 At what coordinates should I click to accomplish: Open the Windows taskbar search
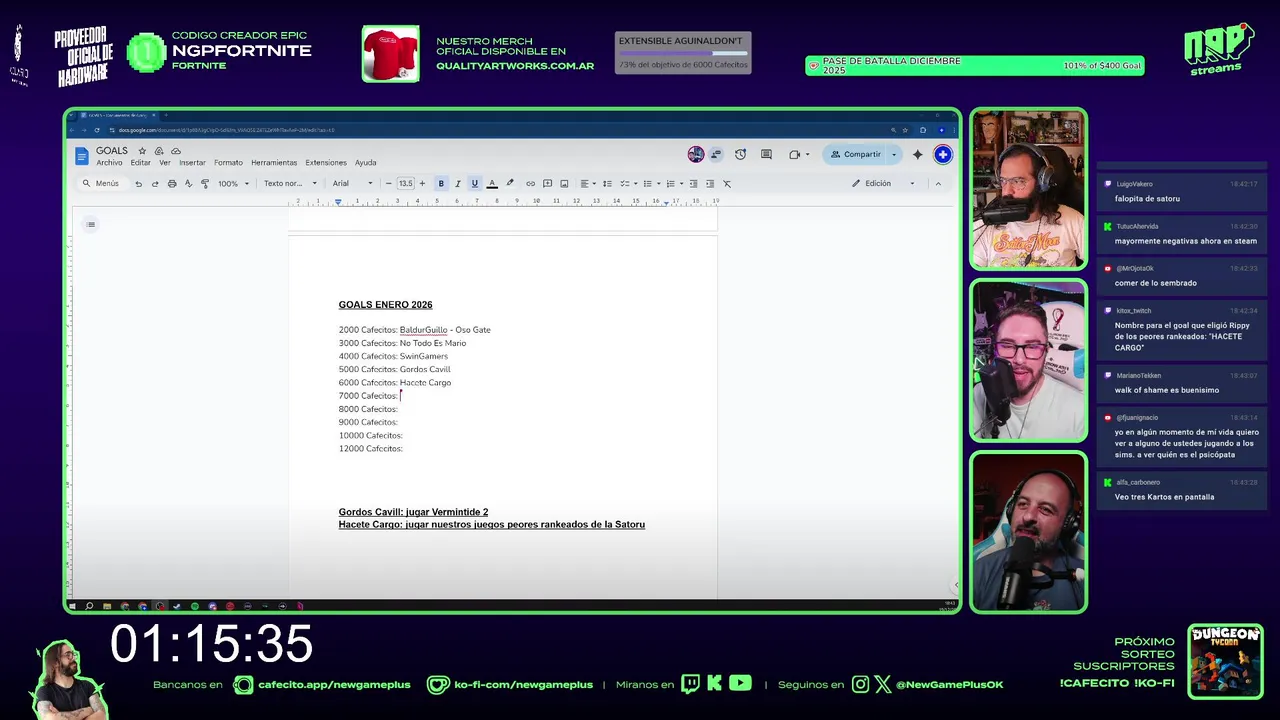pos(89,606)
